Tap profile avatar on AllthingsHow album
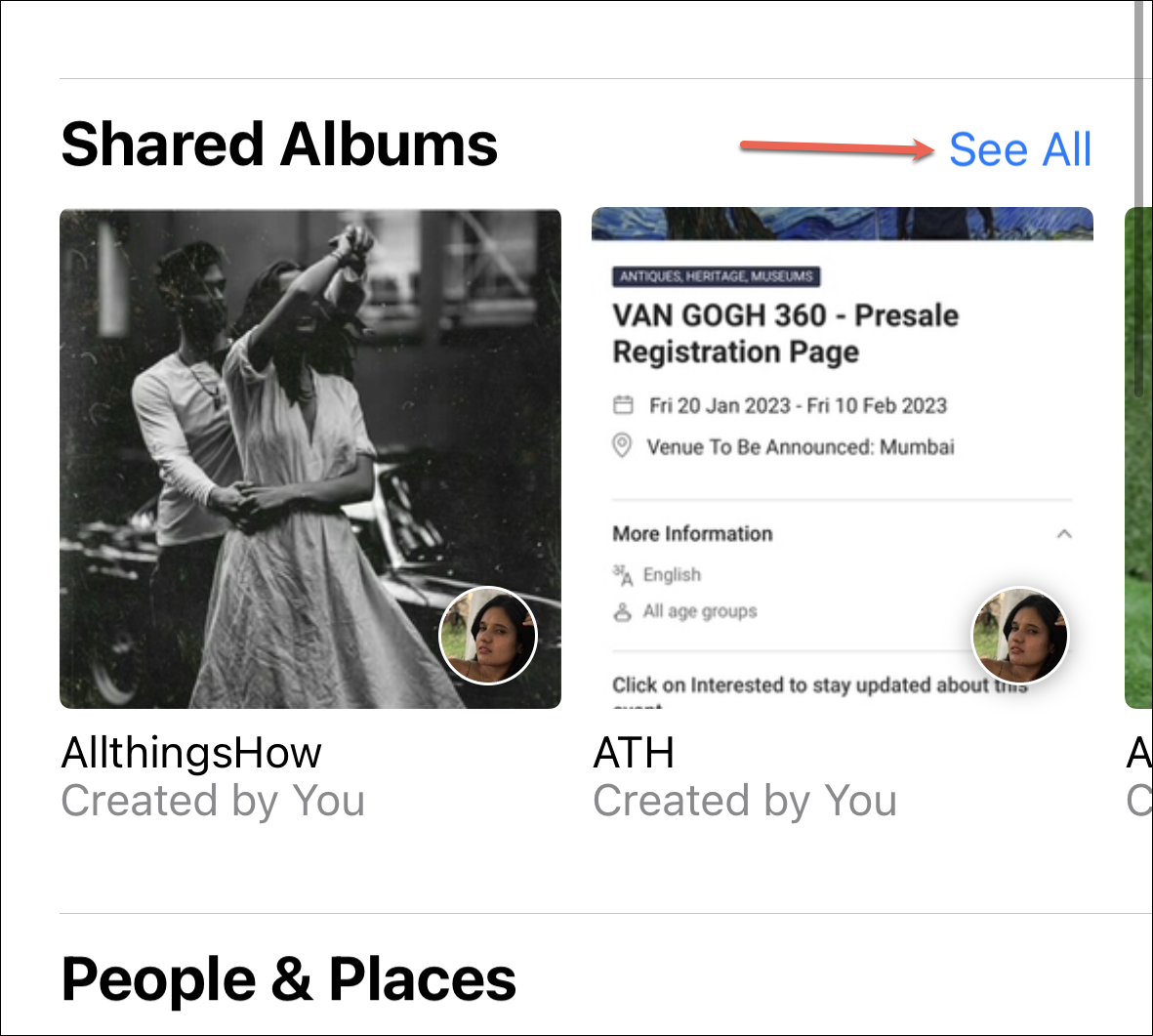This screenshot has width=1153, height=1036. (488, 636)
